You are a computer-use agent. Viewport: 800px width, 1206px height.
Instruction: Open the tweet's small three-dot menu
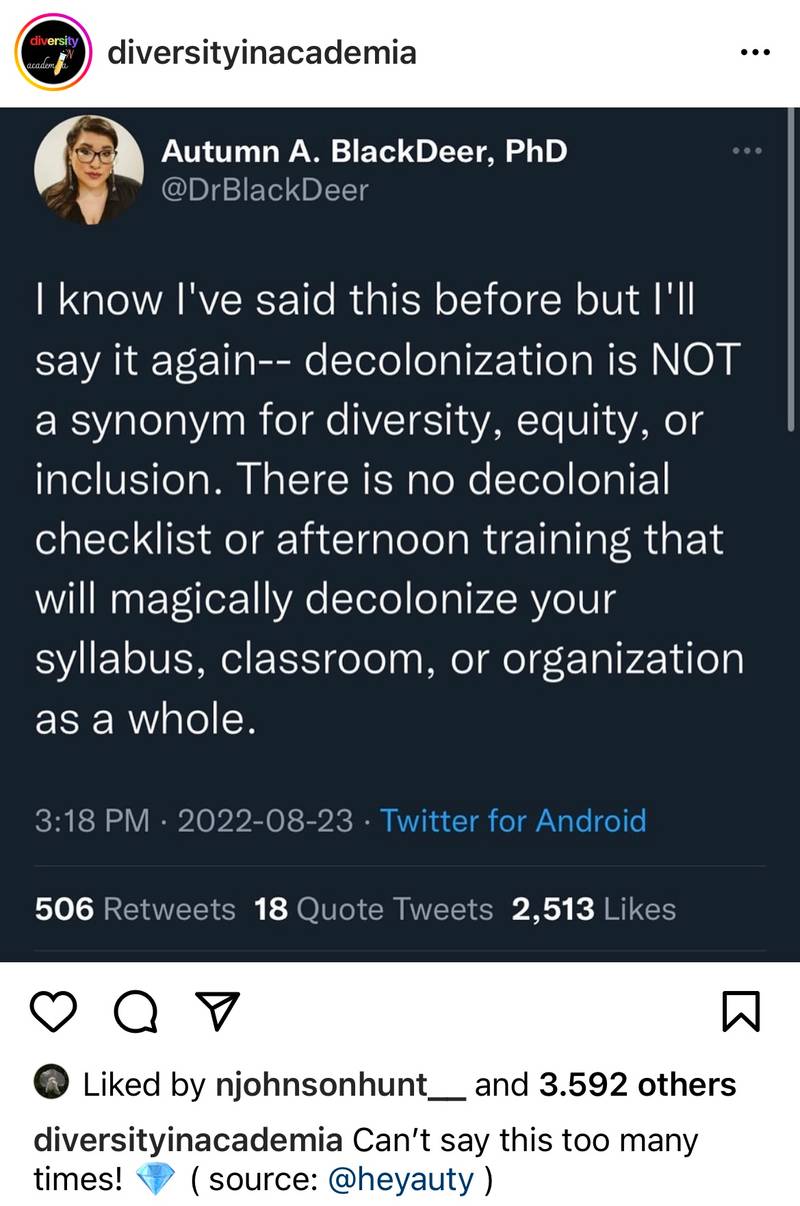click(x=747, y=152)
